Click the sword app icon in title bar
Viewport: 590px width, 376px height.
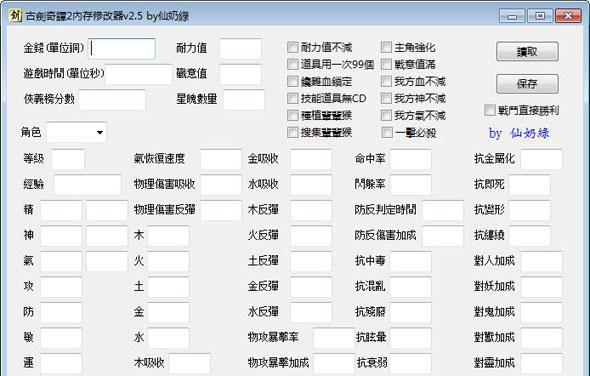click(15, 16)
